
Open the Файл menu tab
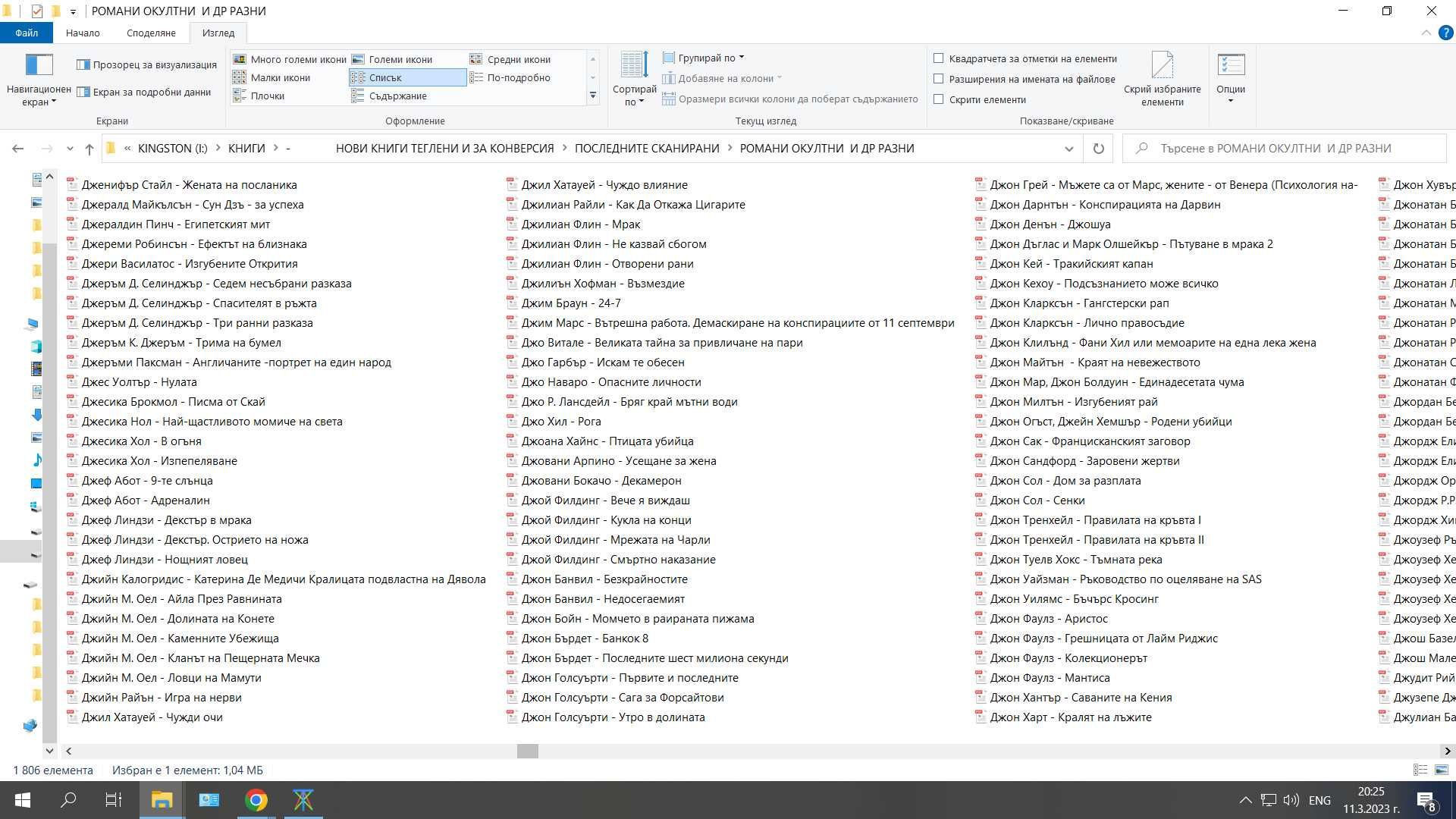point(27,33)
